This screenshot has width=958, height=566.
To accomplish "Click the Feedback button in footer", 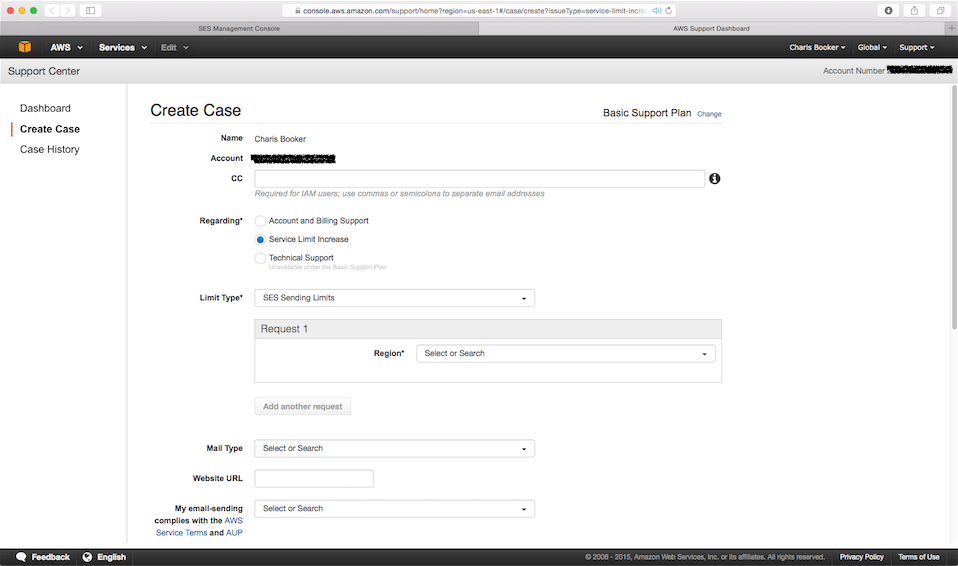I will pyautogui.click(x=43, y=557).
